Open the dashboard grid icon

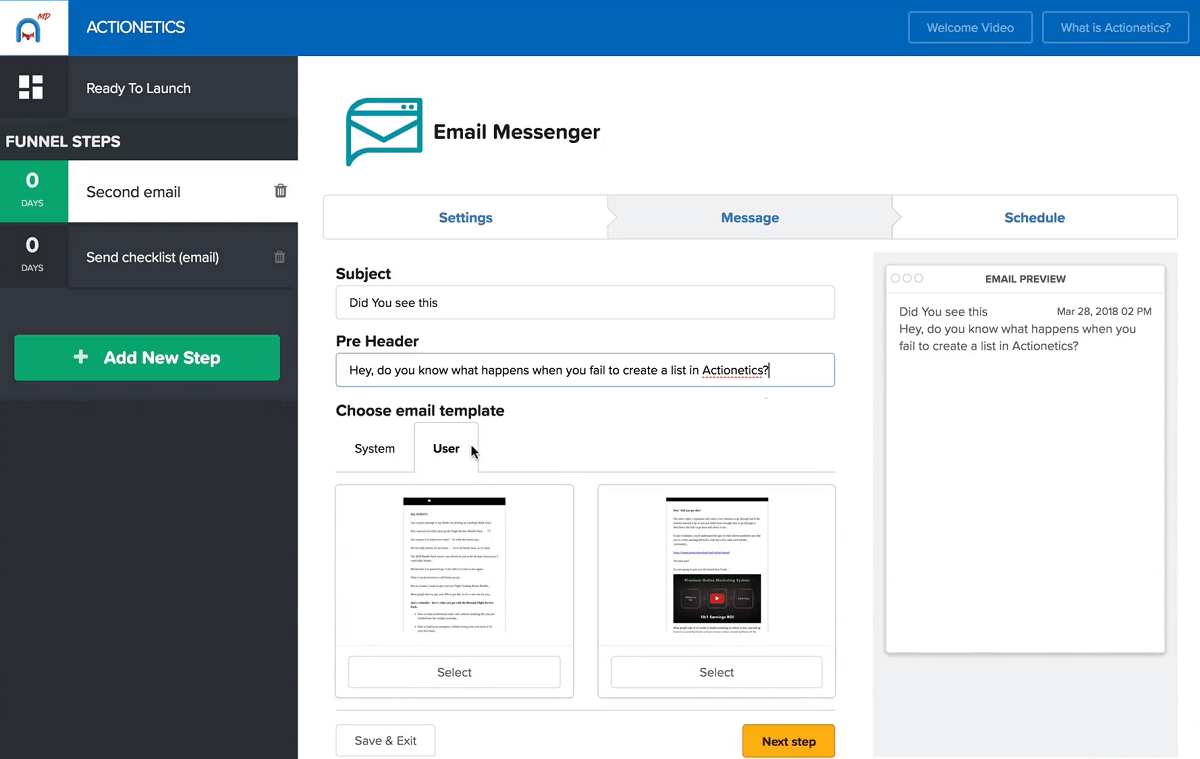pyautogui.click(x=31, y=87)
